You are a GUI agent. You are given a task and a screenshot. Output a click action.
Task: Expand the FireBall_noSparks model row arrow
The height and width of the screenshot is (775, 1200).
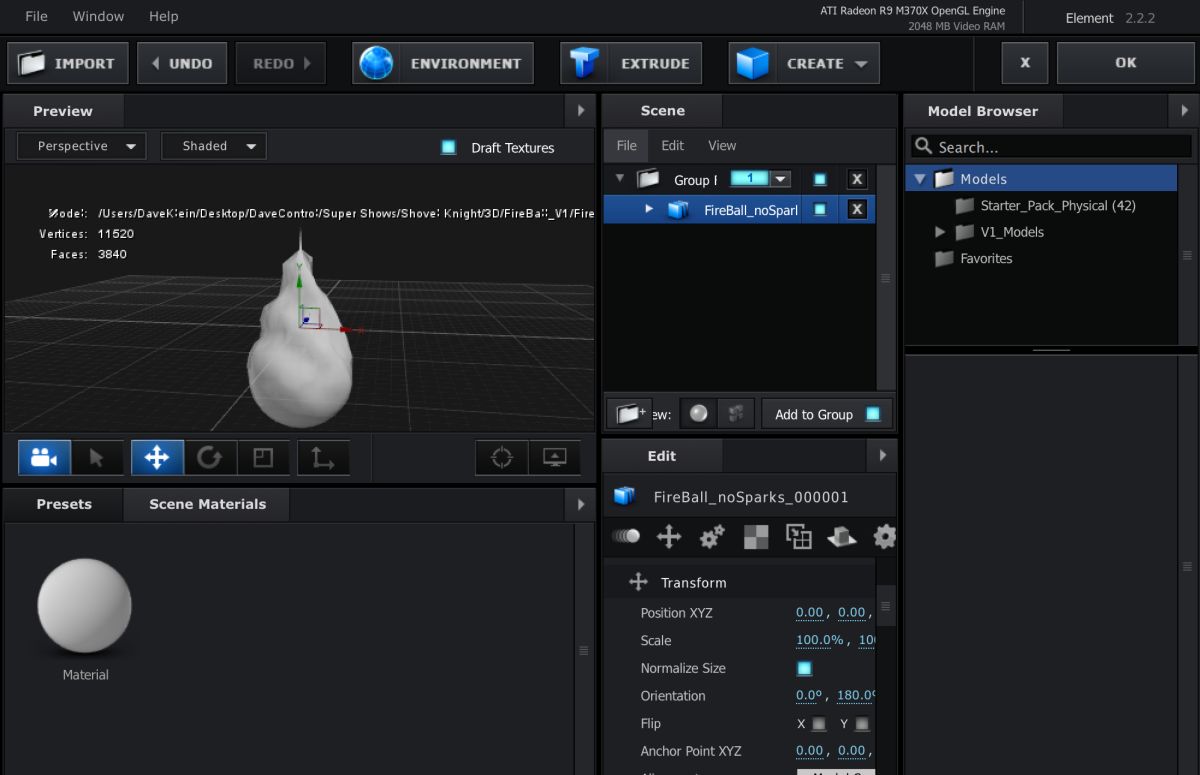649,209
